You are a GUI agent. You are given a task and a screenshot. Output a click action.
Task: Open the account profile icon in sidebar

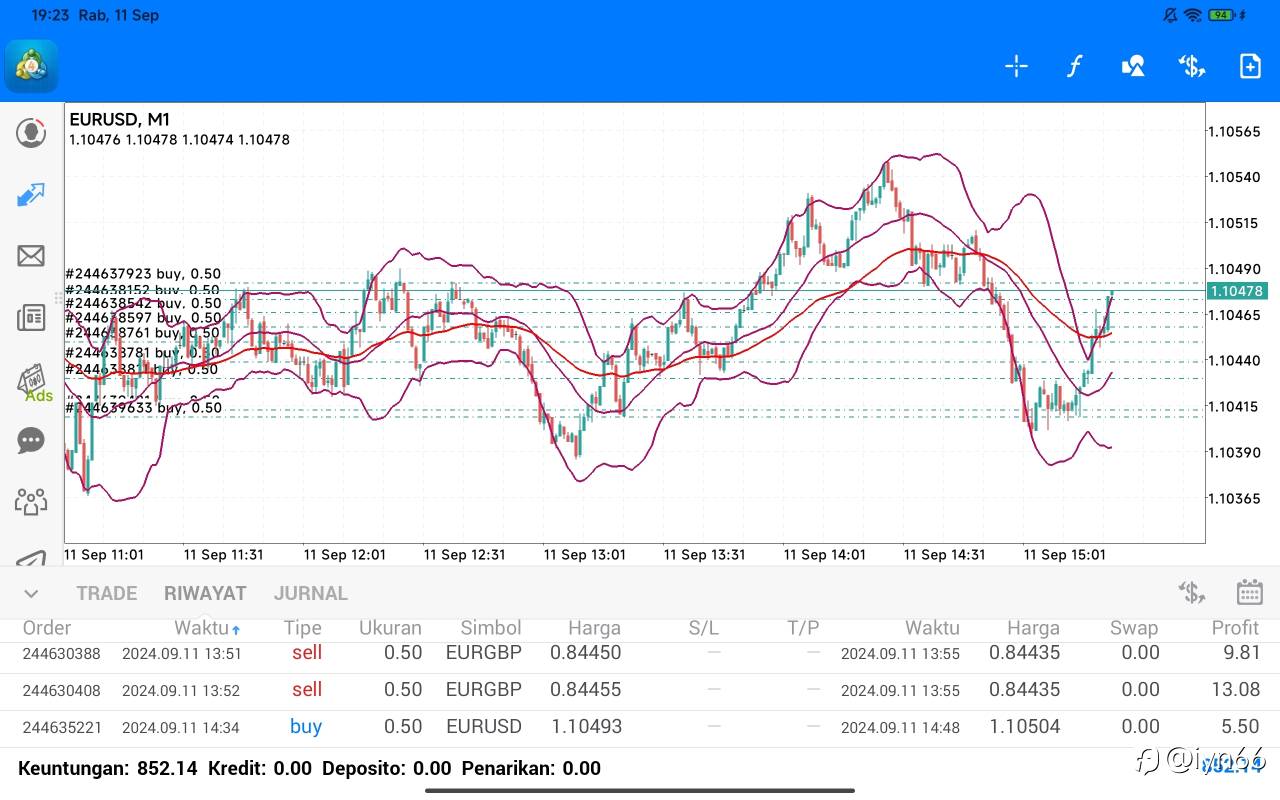pos(31,132)
